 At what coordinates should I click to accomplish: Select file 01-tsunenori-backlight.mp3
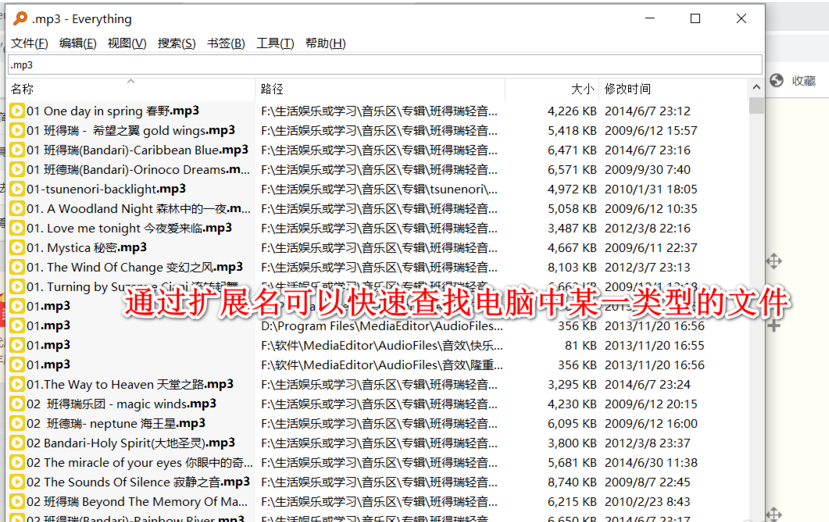pos(106,189)
